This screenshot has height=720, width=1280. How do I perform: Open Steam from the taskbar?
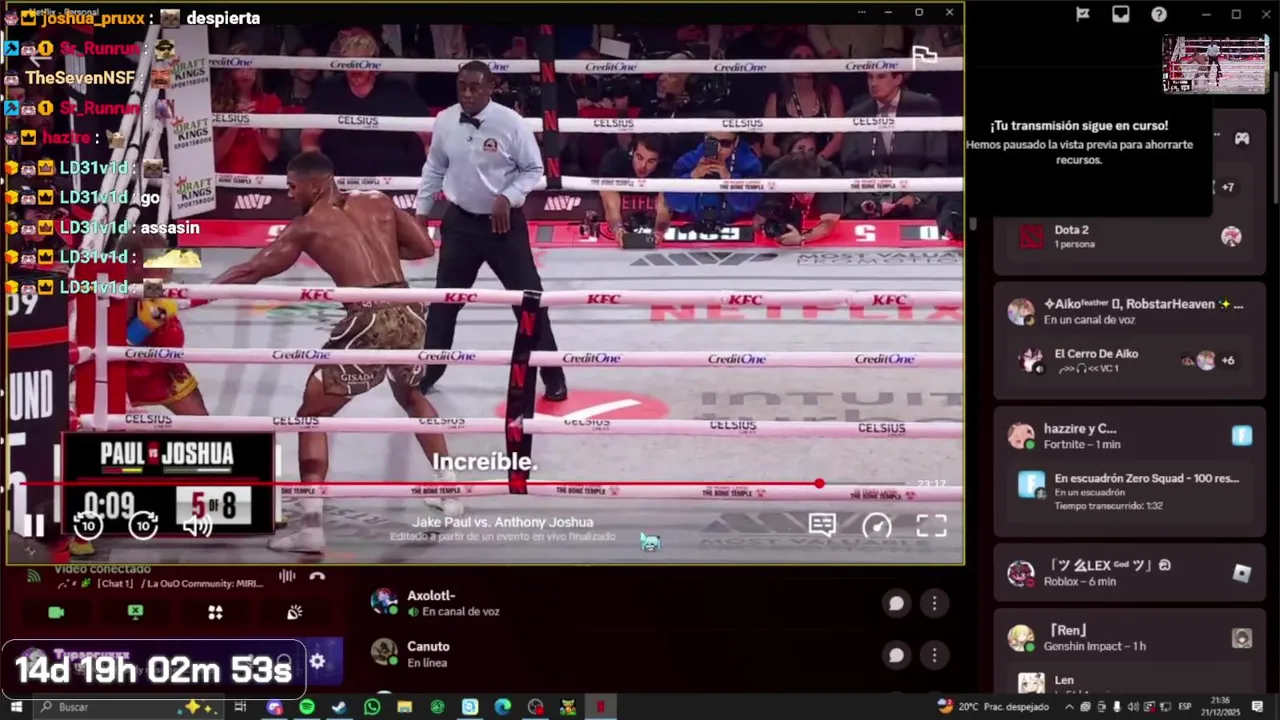(339, 707)
